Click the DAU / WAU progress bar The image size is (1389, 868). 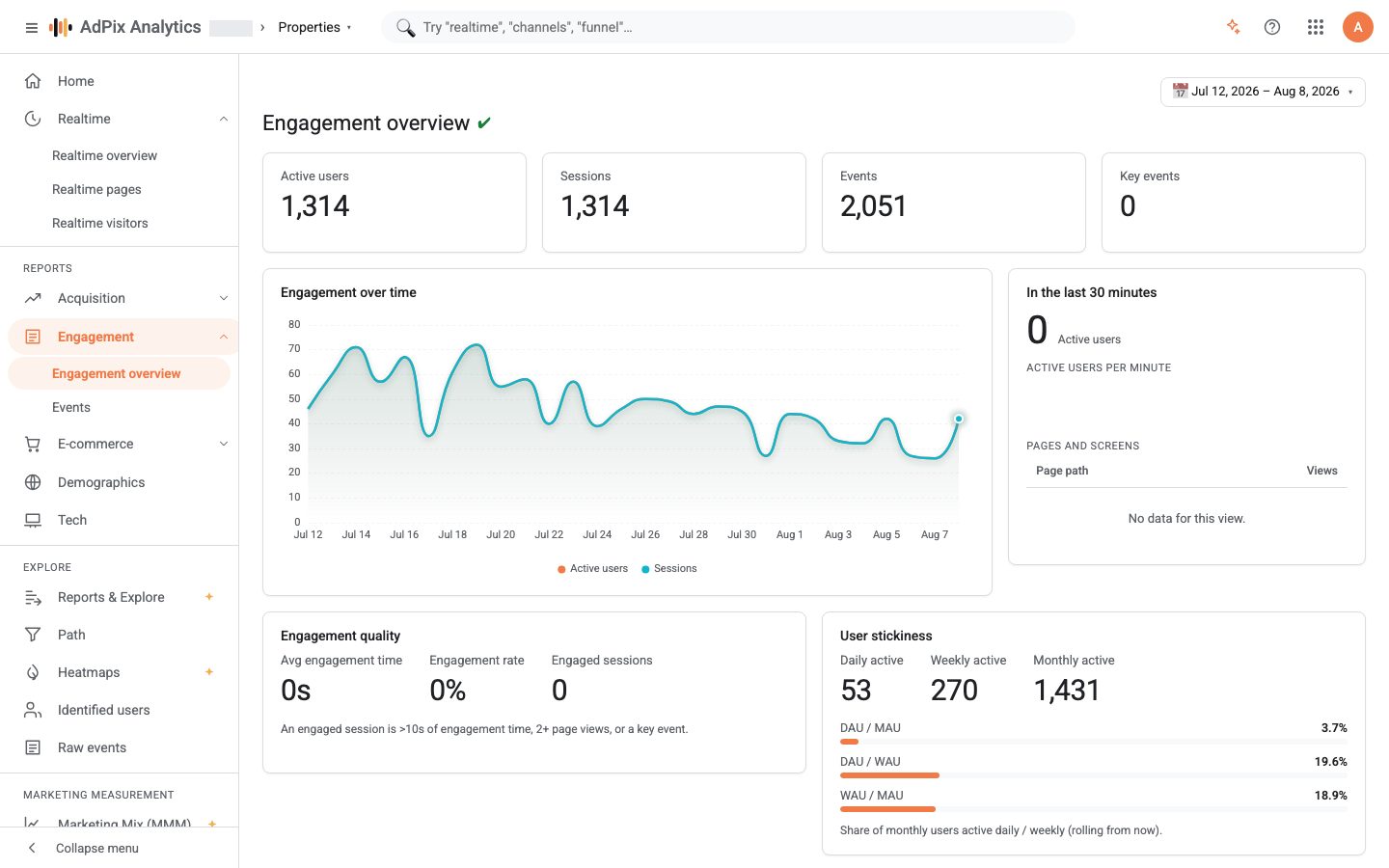click(1094, 775)
